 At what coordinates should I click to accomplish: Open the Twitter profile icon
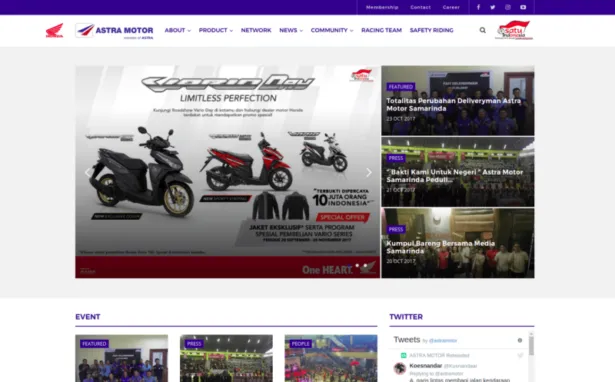pyautogui.click(x=493, y=7)
